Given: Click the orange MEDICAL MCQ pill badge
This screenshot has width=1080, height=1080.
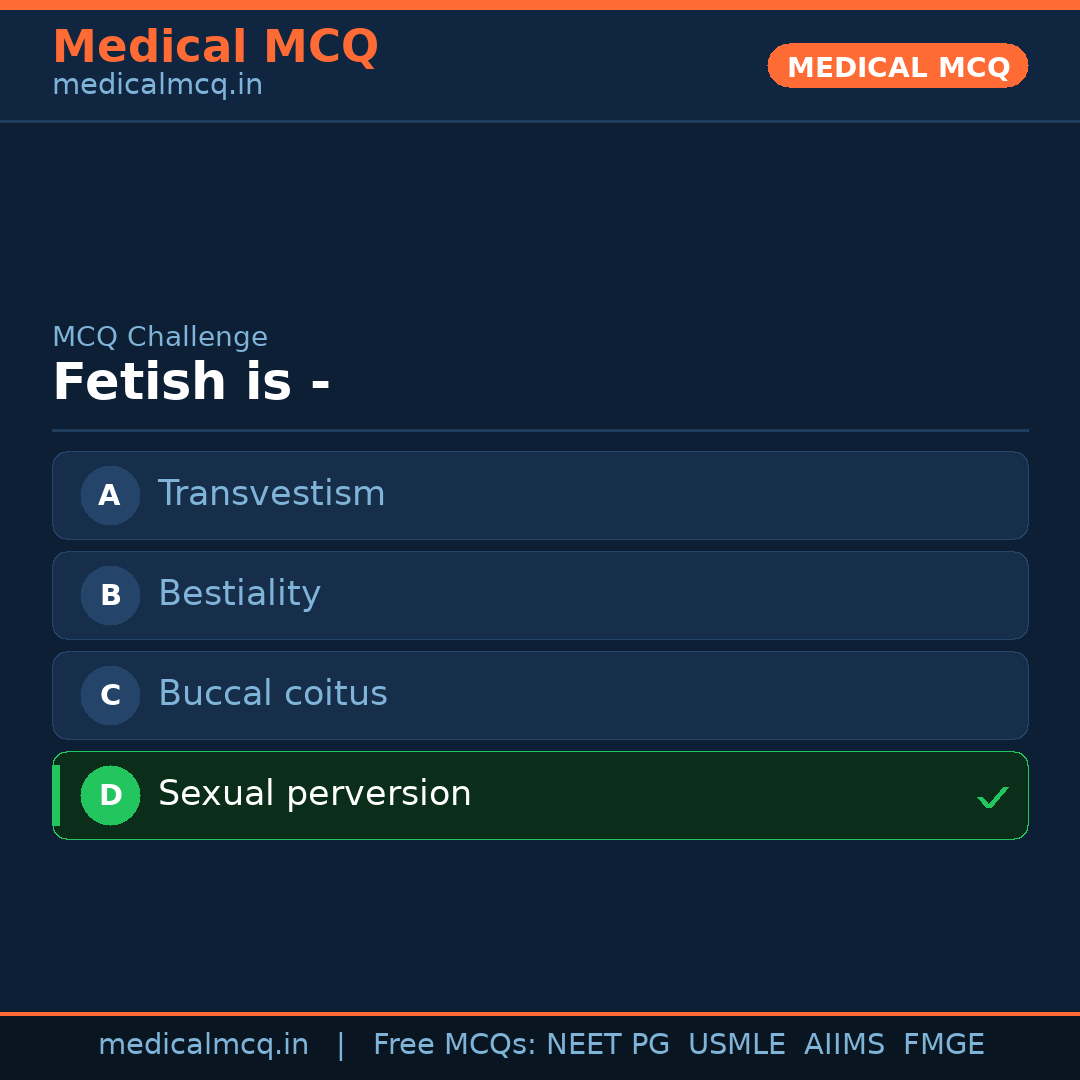Looking at the screenshot, I should pyautogui.click(x=897, y=66).
